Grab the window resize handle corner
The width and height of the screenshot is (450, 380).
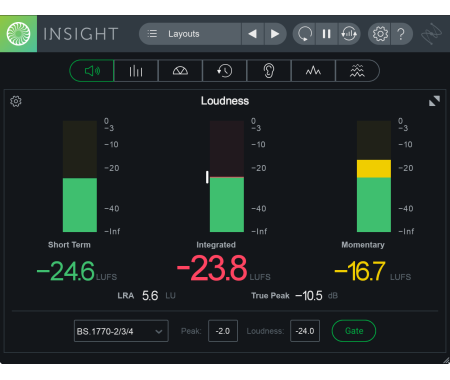(446, 360)
